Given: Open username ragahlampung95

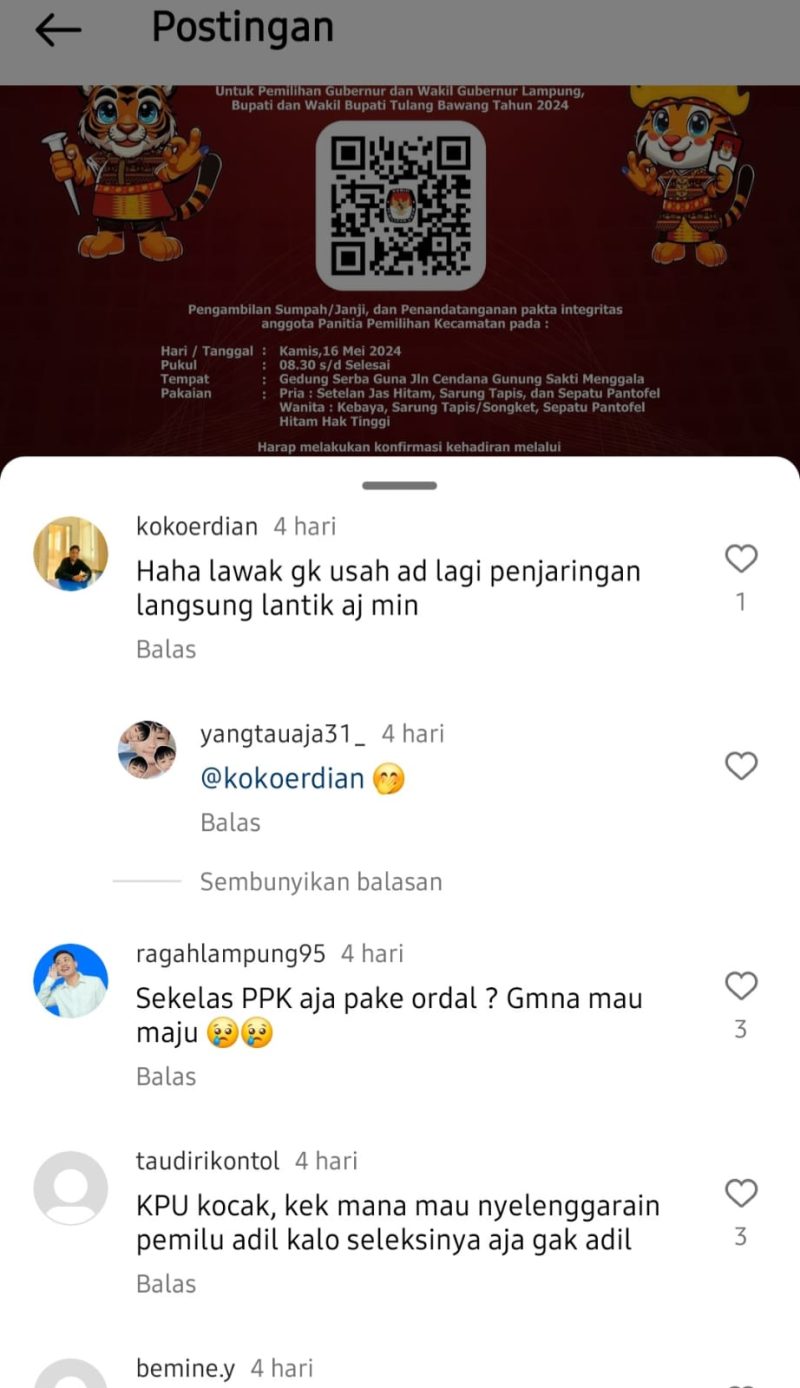Looking at the screenshot, I should 231,954.
